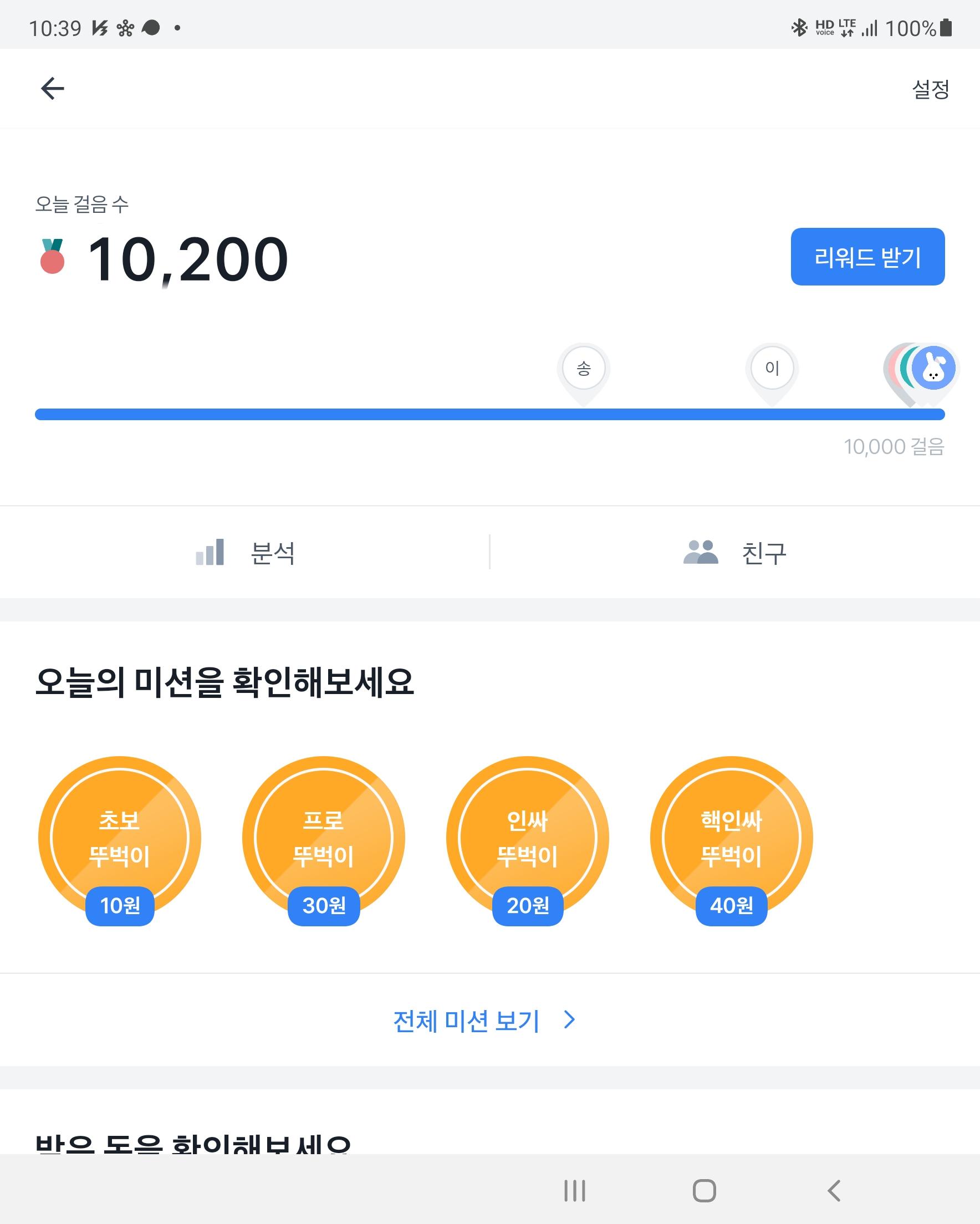Expand missions with the chevron arrow
The image size is (980, 1224).
point(569,1020)
